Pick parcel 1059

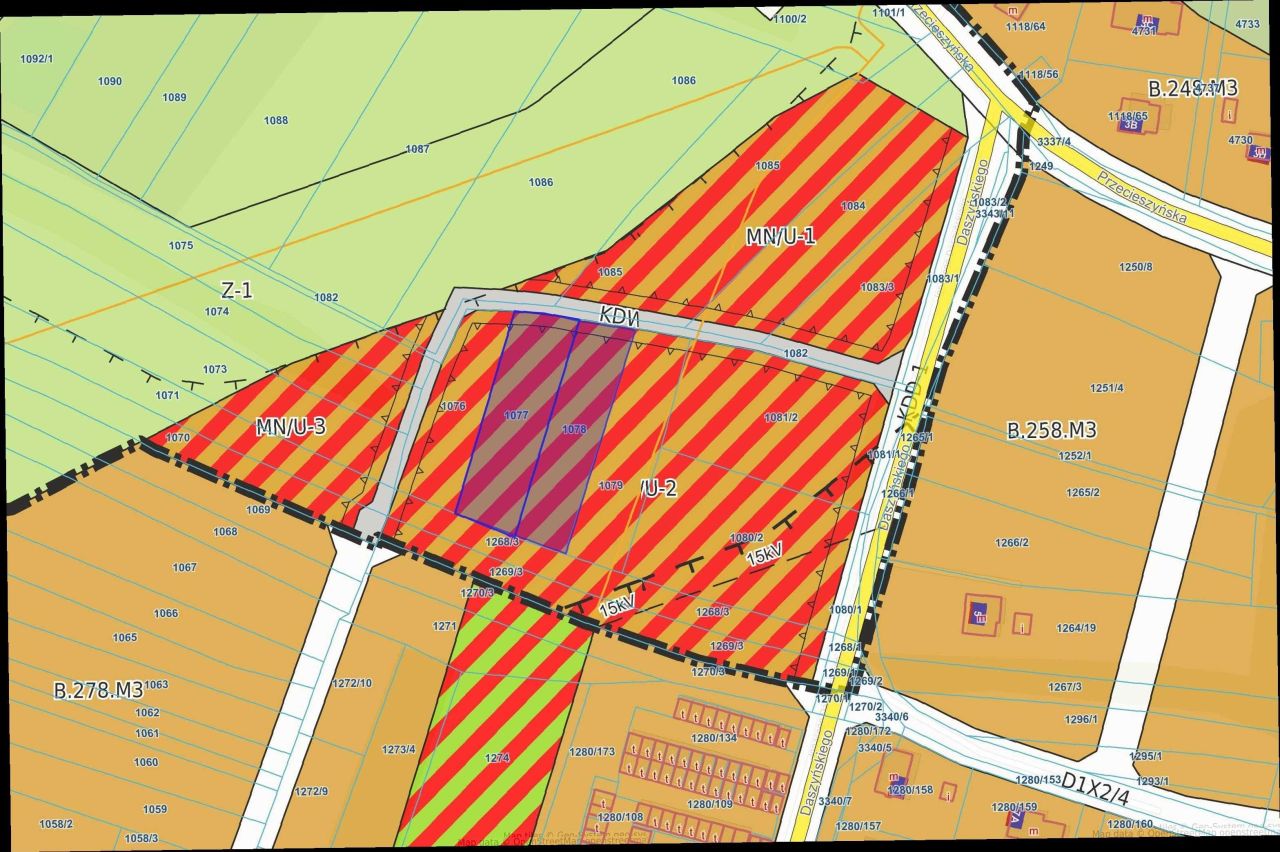pyautogui.click(x=155, y=809)
